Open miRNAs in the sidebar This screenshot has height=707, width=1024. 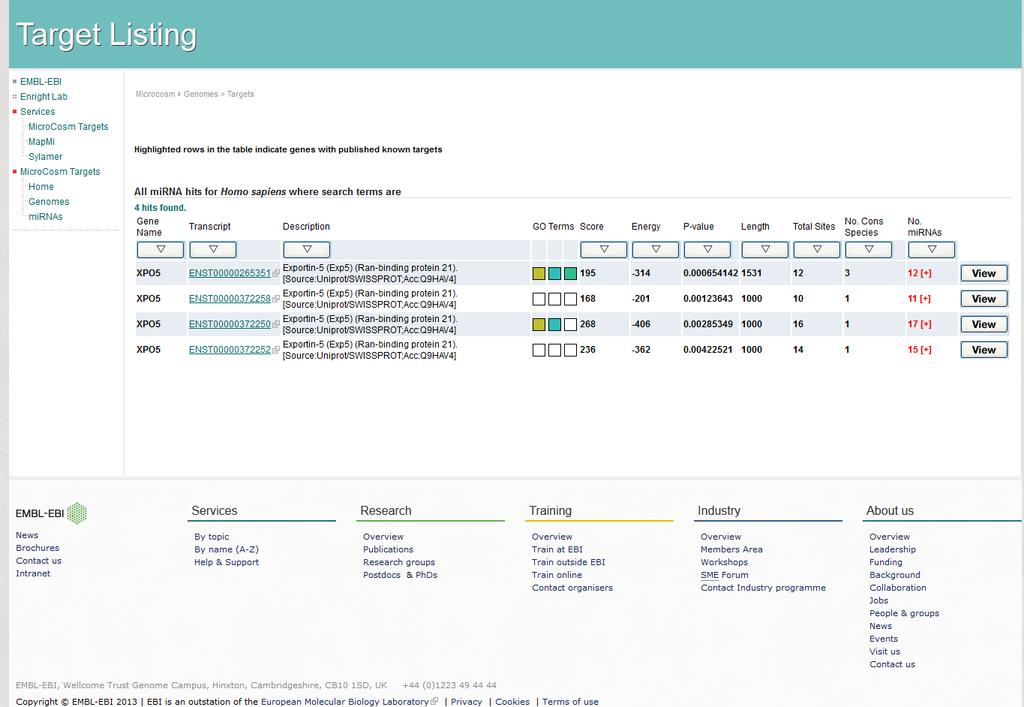45,217
